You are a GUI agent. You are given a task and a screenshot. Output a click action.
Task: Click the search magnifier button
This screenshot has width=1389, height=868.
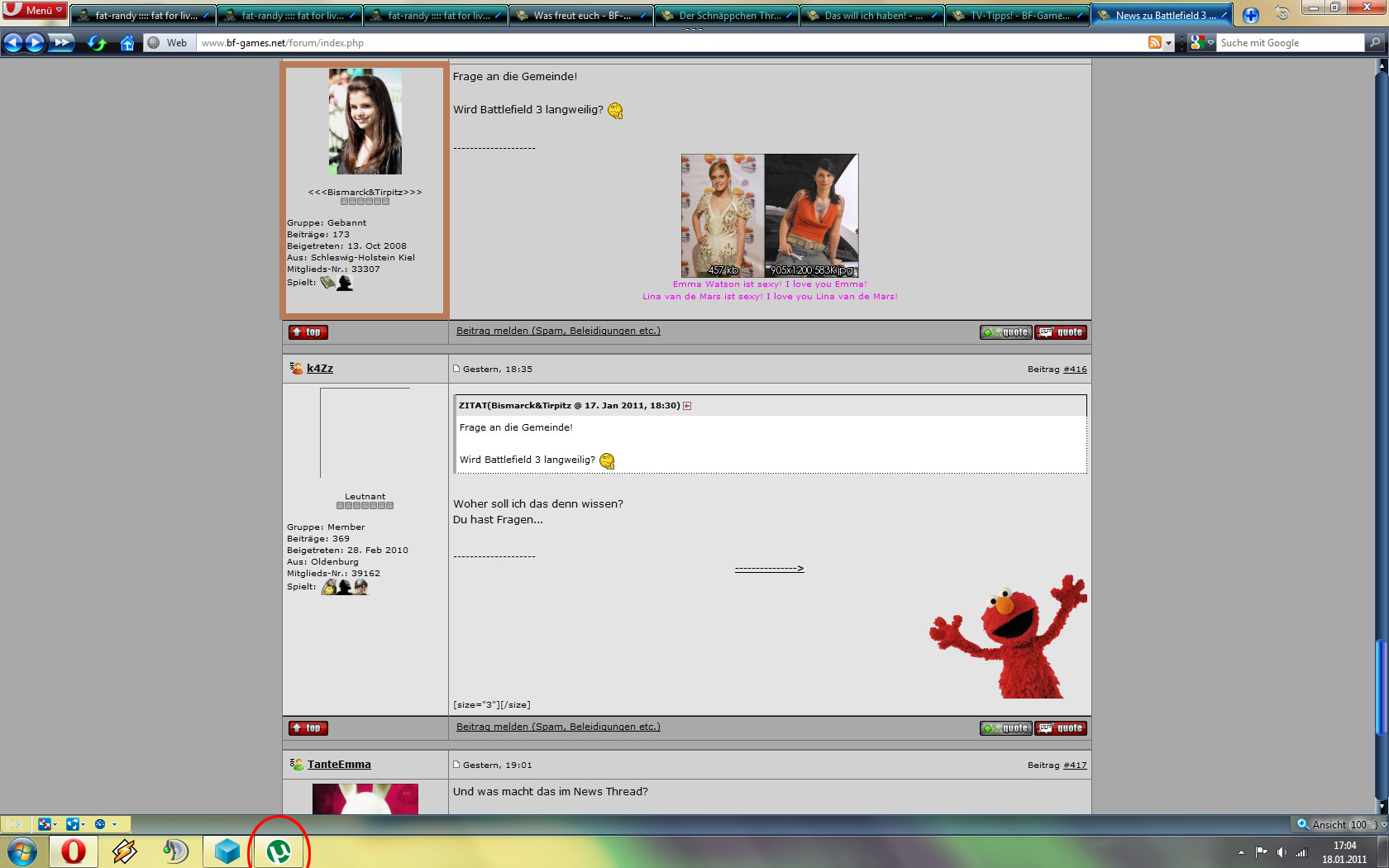coord(1375,43)
